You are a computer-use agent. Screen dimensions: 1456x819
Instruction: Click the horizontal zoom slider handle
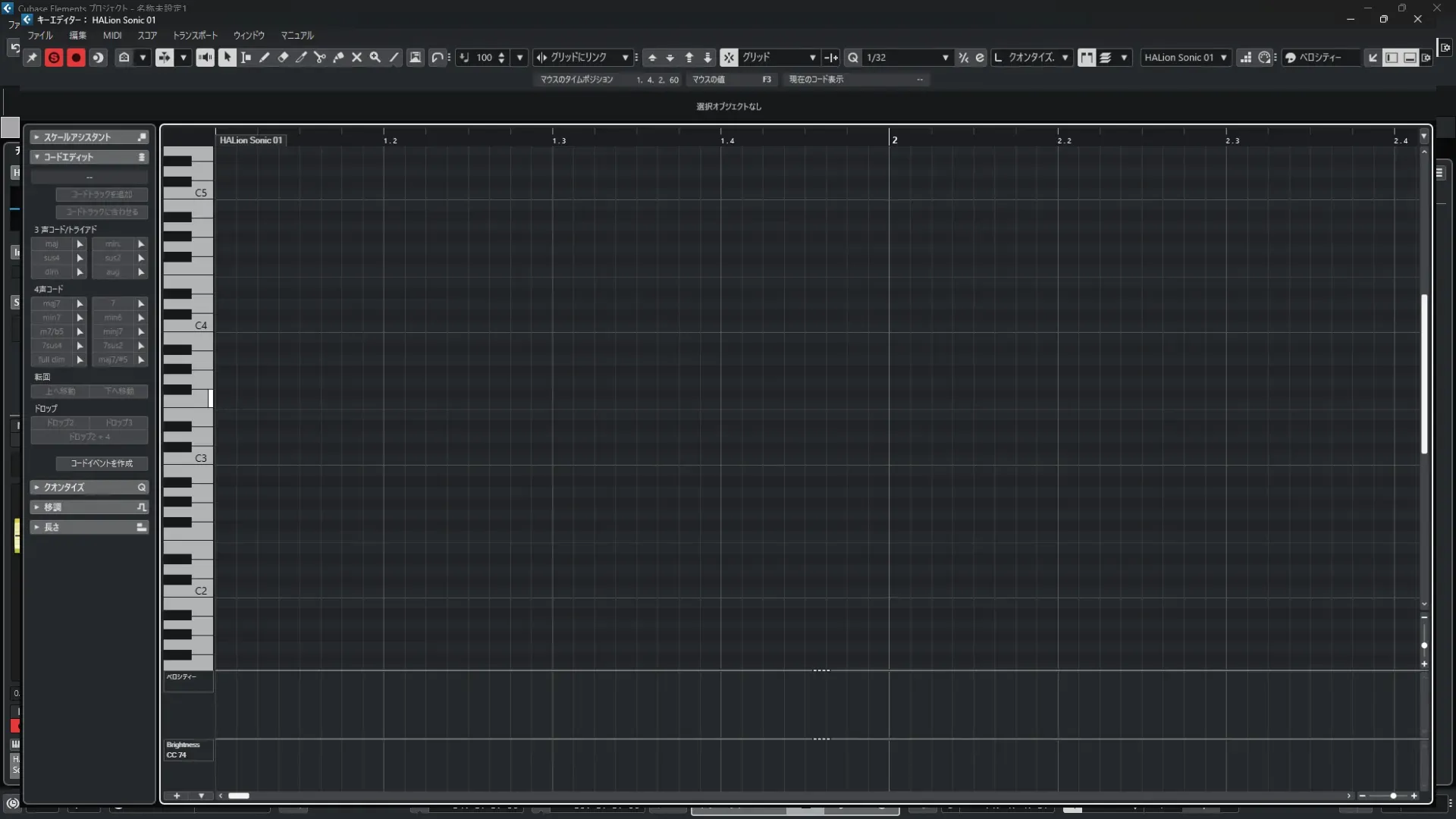[x=1393, y=795]
